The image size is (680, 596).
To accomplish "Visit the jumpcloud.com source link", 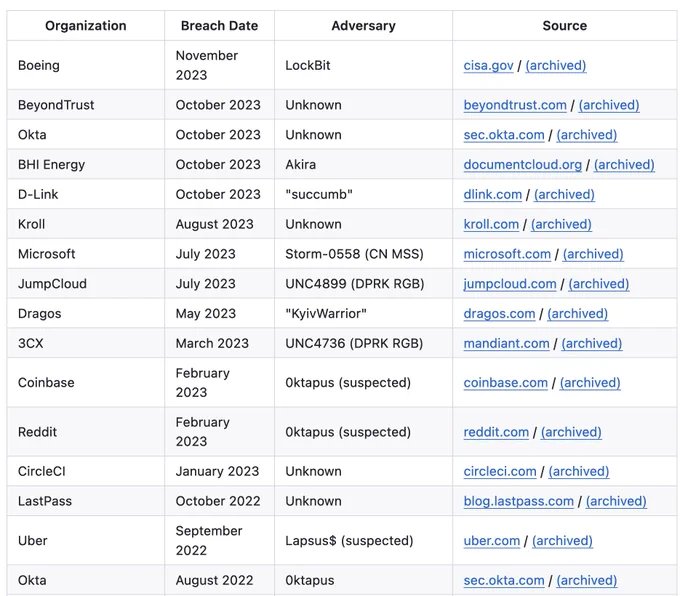I will click(x=510, y=284).
